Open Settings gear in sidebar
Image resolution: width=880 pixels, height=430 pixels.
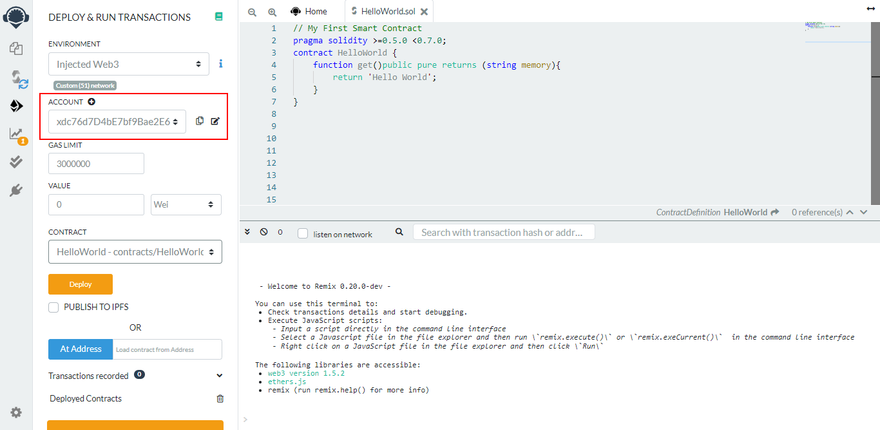pyautogui.click(x=16, y=412)
